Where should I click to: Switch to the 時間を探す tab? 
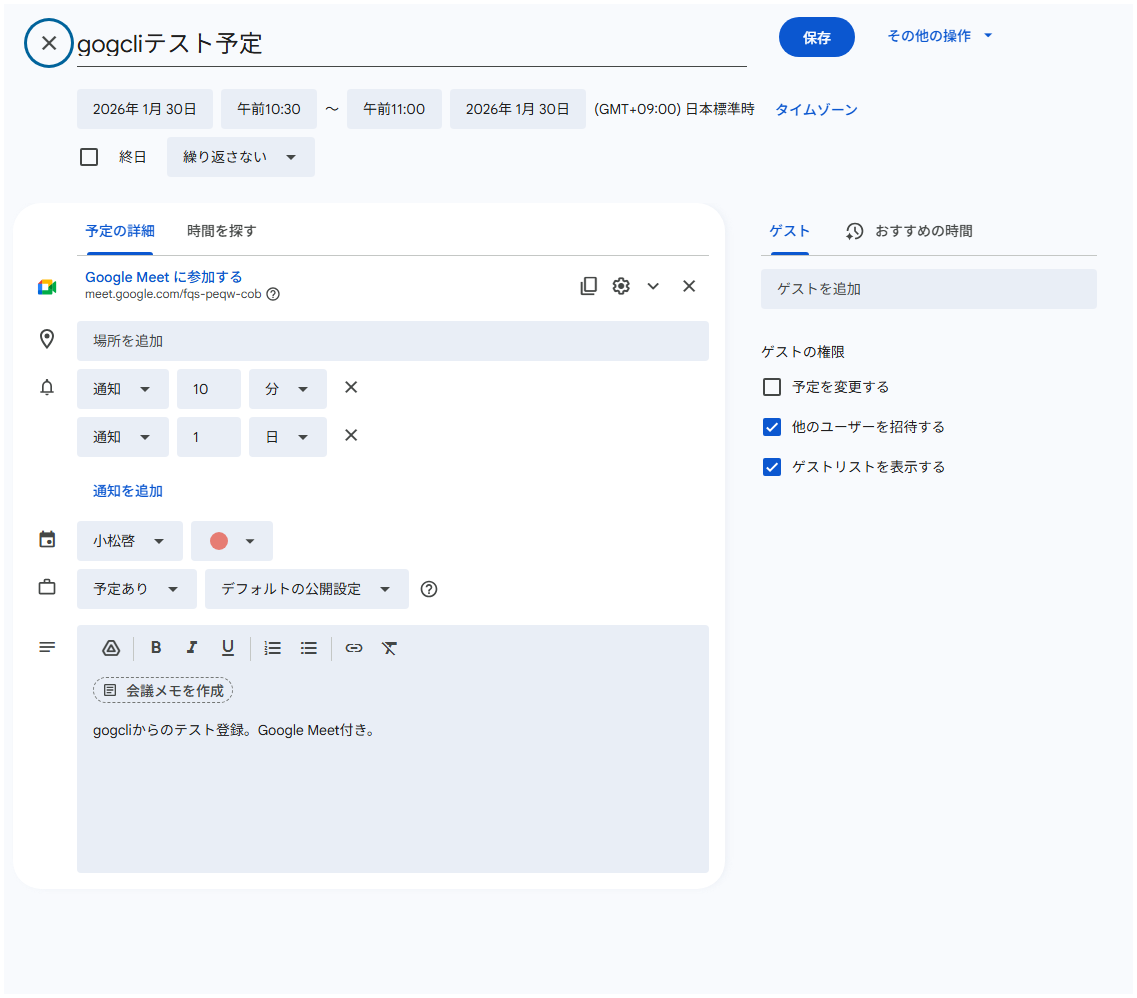[x=220, y=230]
